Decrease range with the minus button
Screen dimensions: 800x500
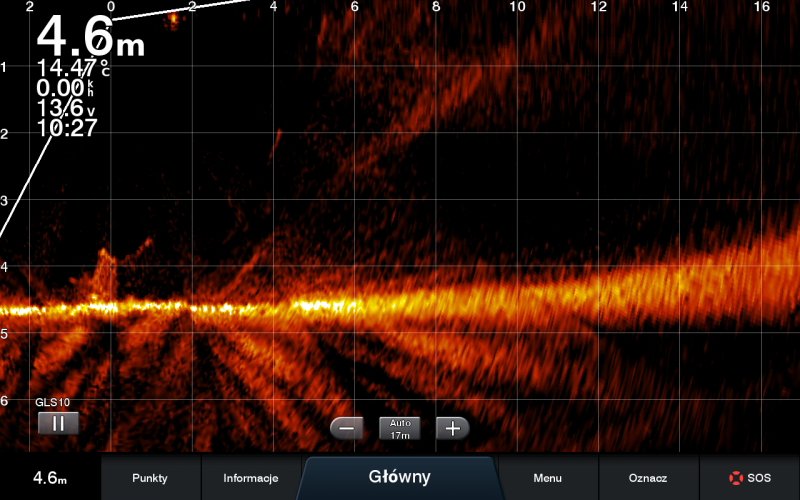(347, 428)
